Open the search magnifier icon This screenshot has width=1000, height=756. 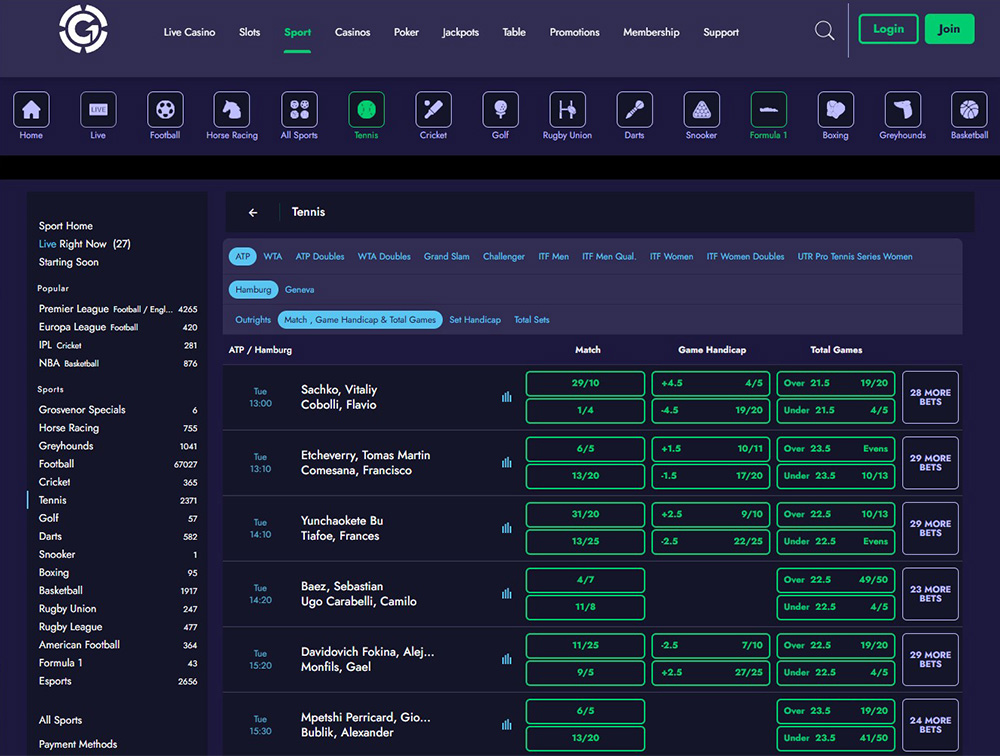(x=824, y=30)
